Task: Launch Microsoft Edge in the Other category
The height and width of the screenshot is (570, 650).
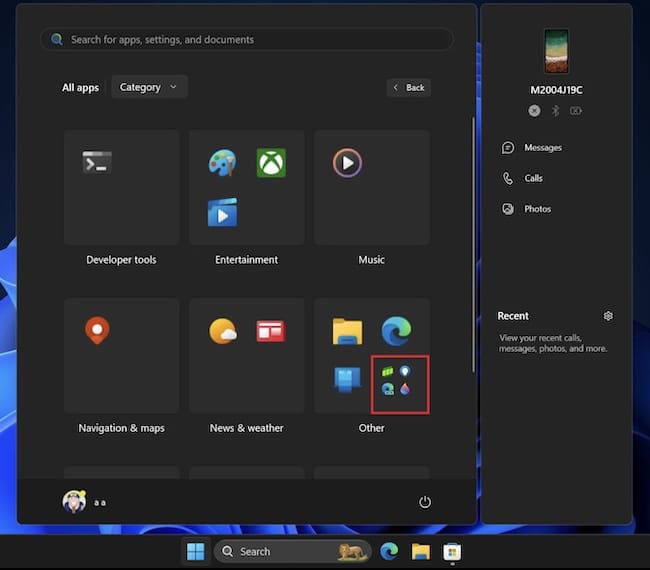Action: click(396, 331)
